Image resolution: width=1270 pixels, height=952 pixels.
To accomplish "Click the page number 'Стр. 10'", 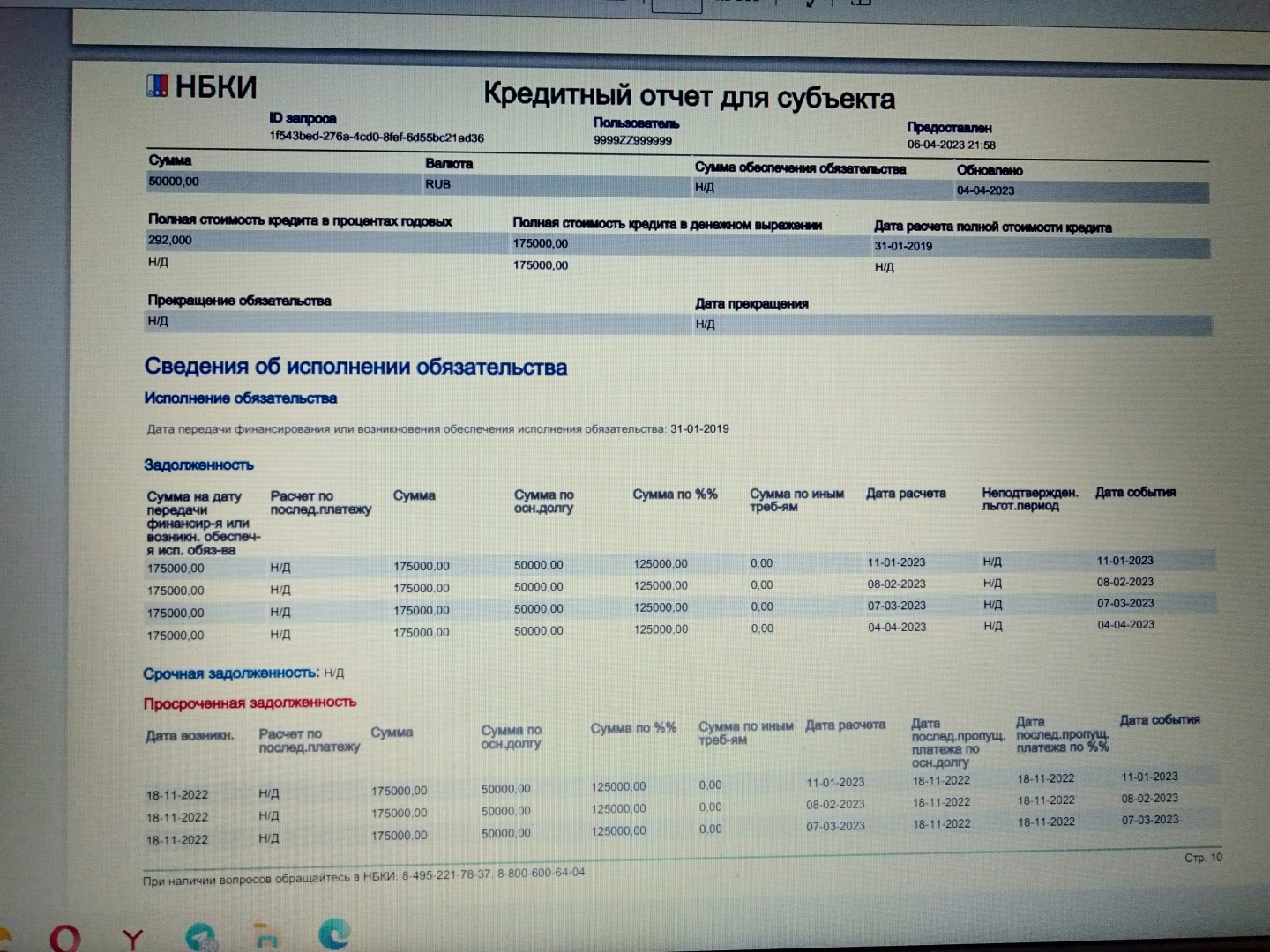I will (1203, 858).
